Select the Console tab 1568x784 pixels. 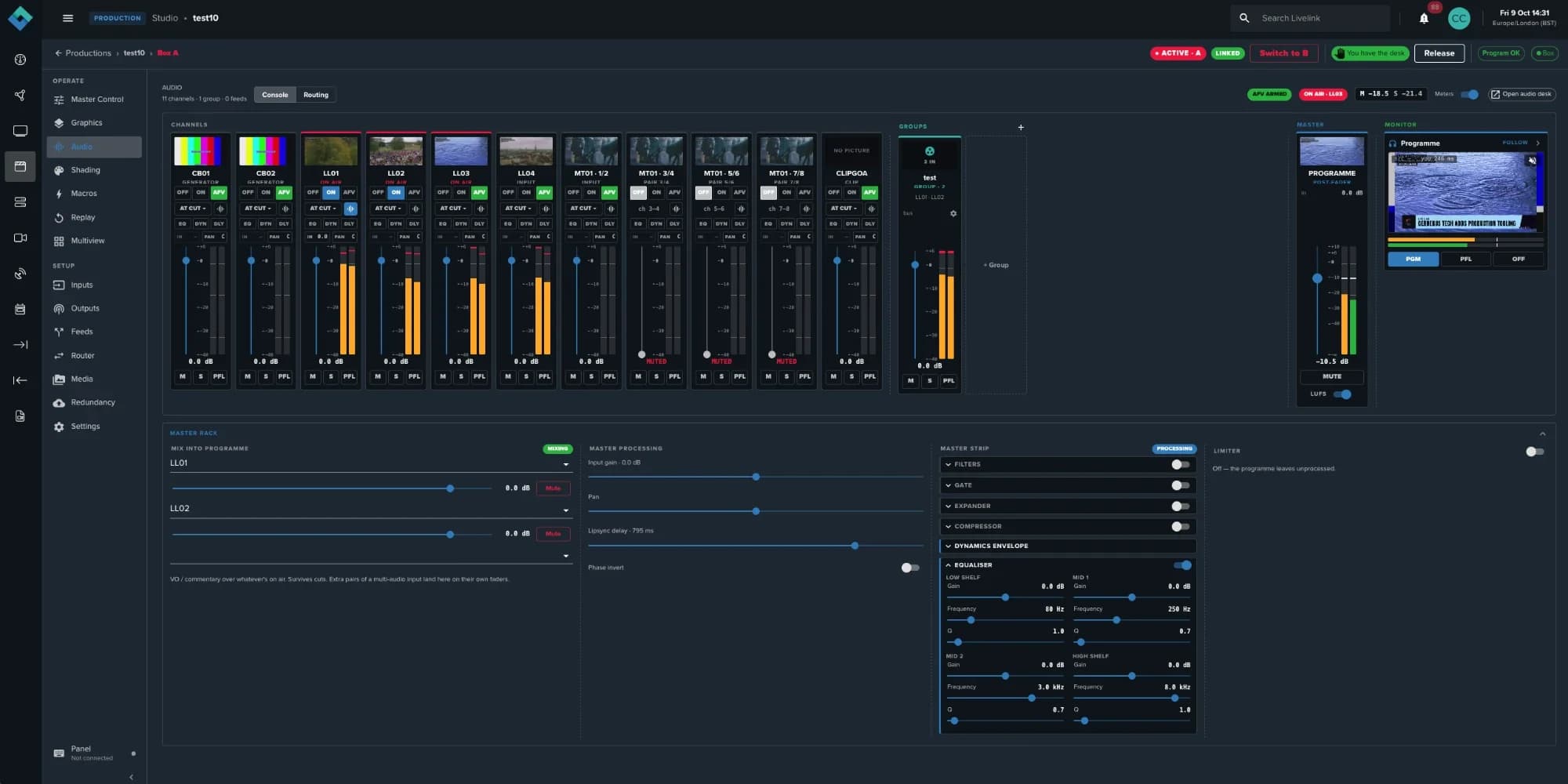pyautogui.click(x=275, y=95)
